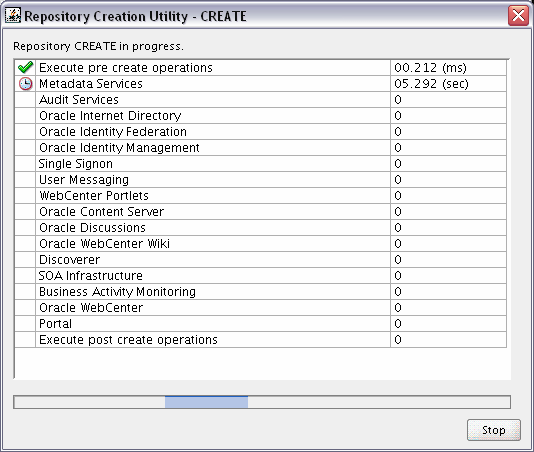
Task: Select the Single Signon row
Action: pos(261,163)
